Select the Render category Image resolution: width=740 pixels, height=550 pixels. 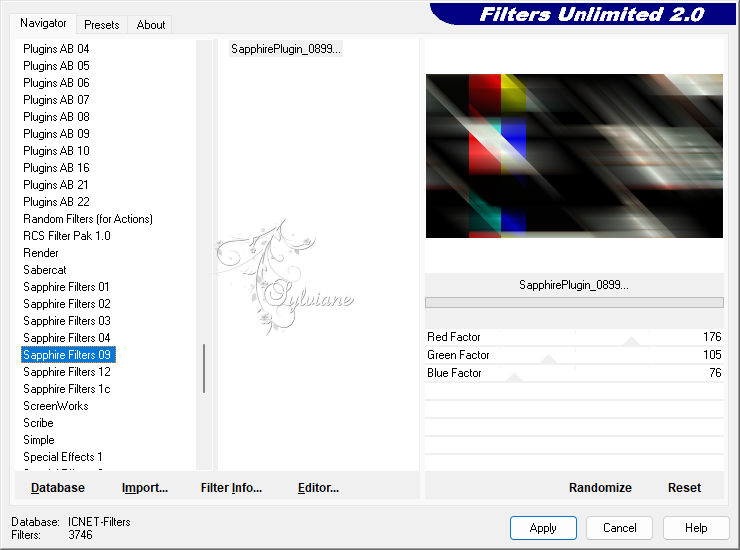coord(41,253)
